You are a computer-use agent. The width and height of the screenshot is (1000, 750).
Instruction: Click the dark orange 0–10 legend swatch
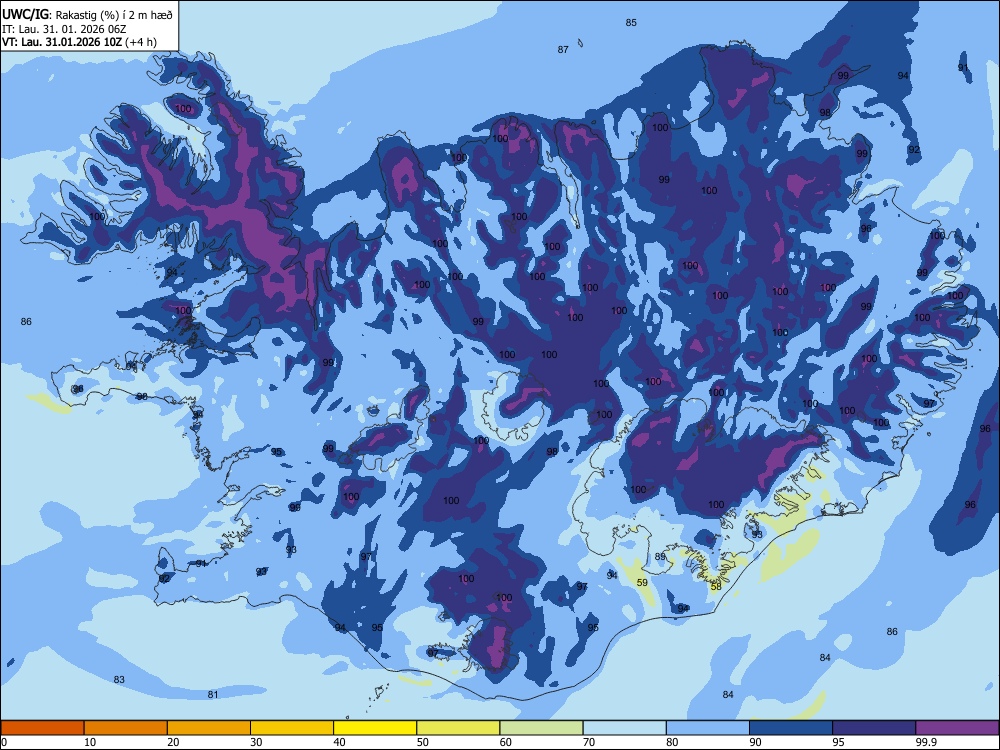tap(42, 728)
